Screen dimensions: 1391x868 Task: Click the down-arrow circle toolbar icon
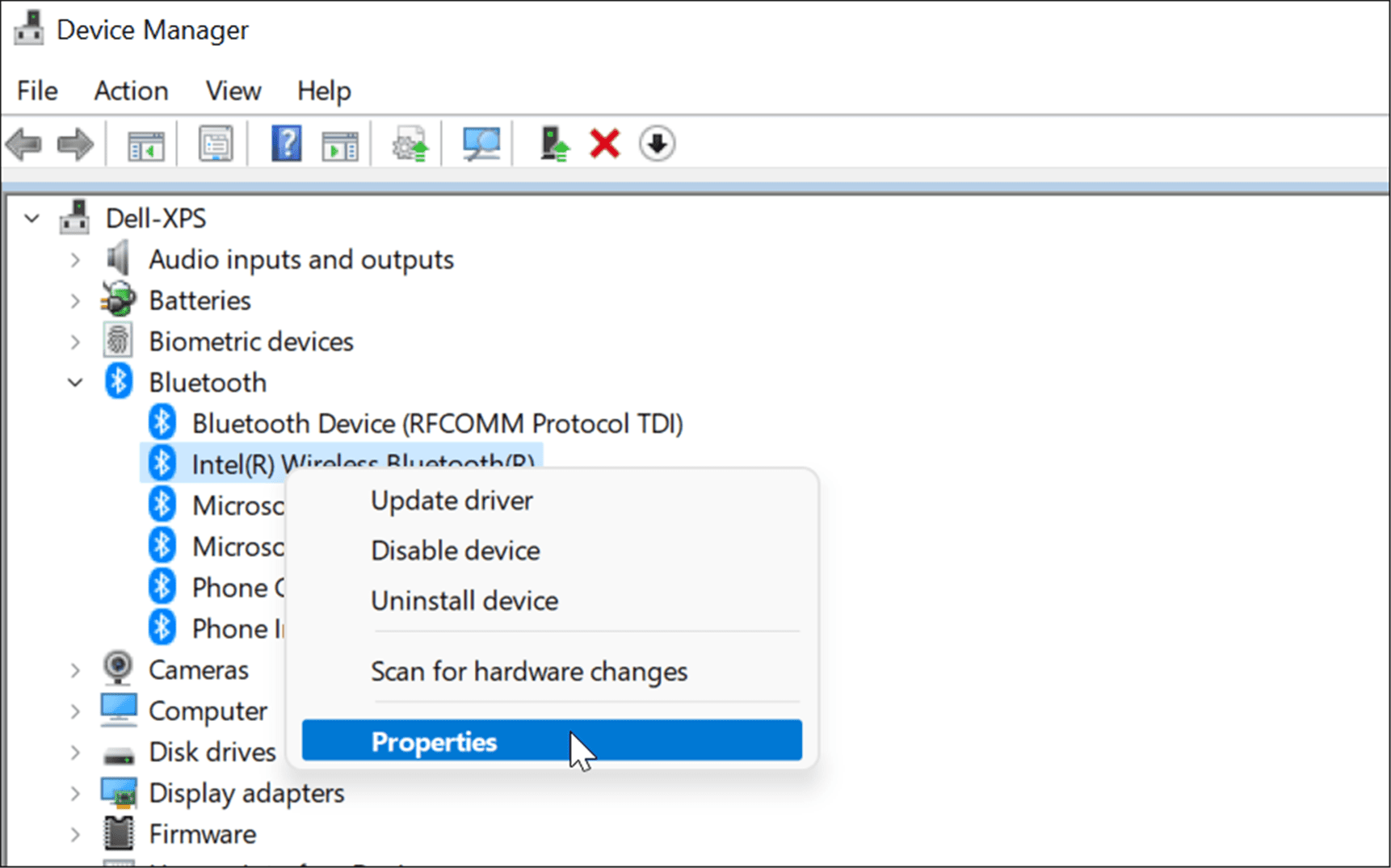coord(657,145)
